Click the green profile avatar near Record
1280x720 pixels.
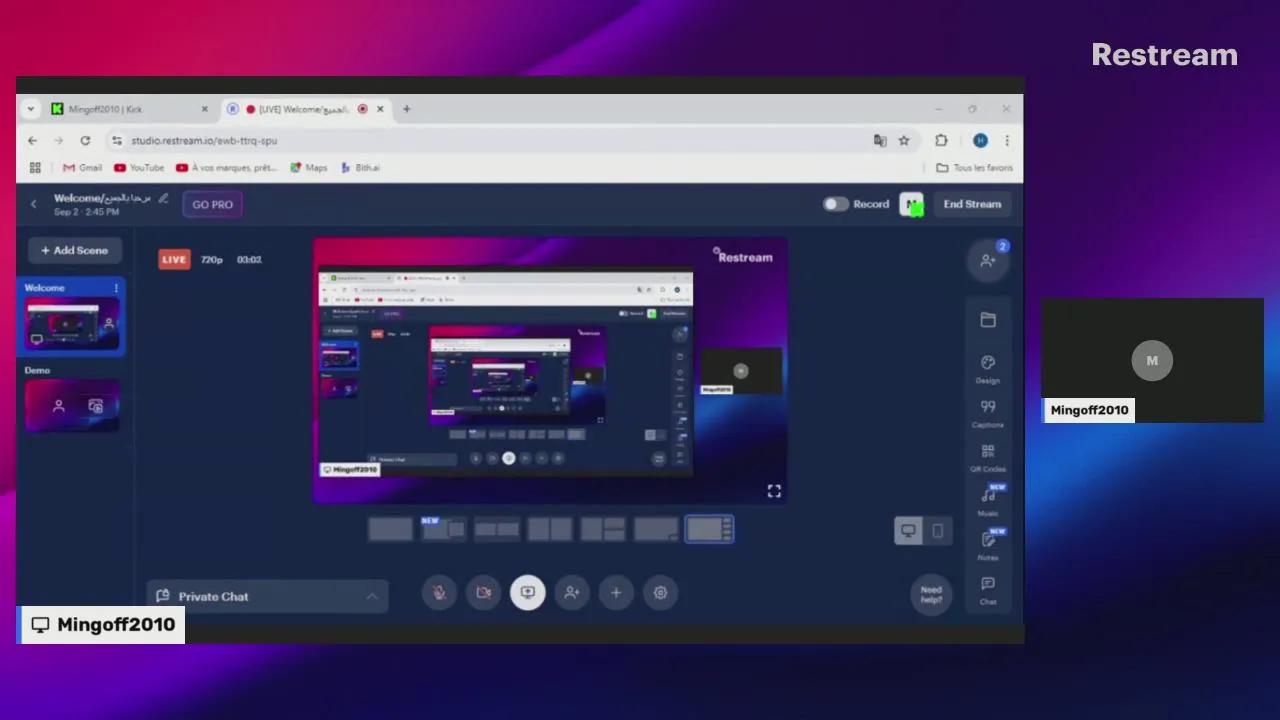click(x=911, y=204)
